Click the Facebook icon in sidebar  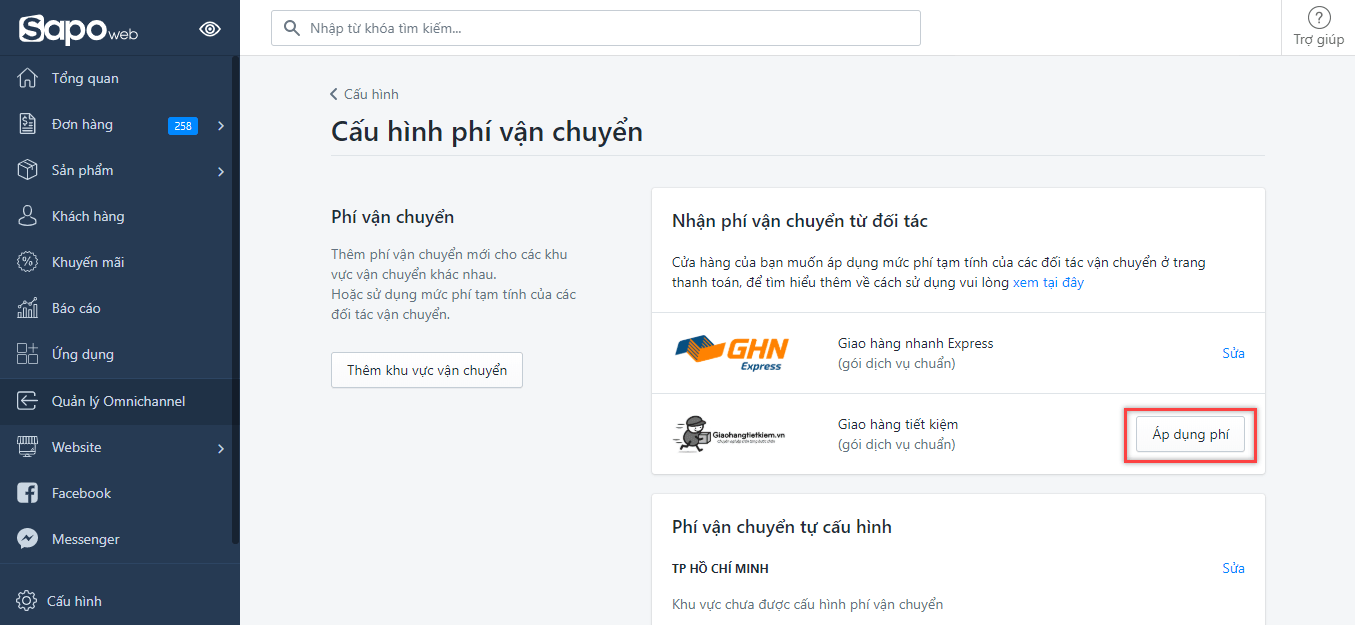tap(27, 493)
